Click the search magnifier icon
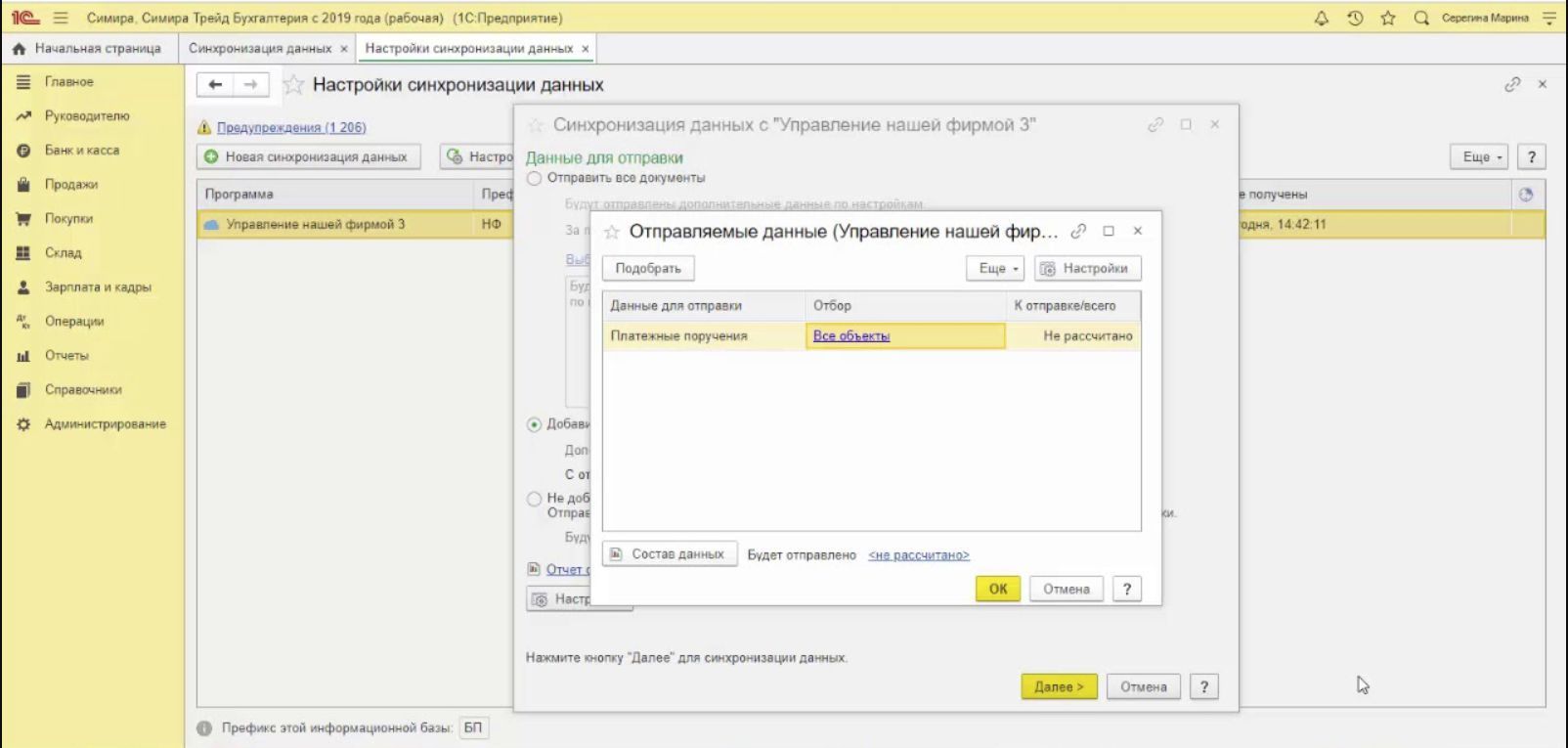 pos(1421,18)
